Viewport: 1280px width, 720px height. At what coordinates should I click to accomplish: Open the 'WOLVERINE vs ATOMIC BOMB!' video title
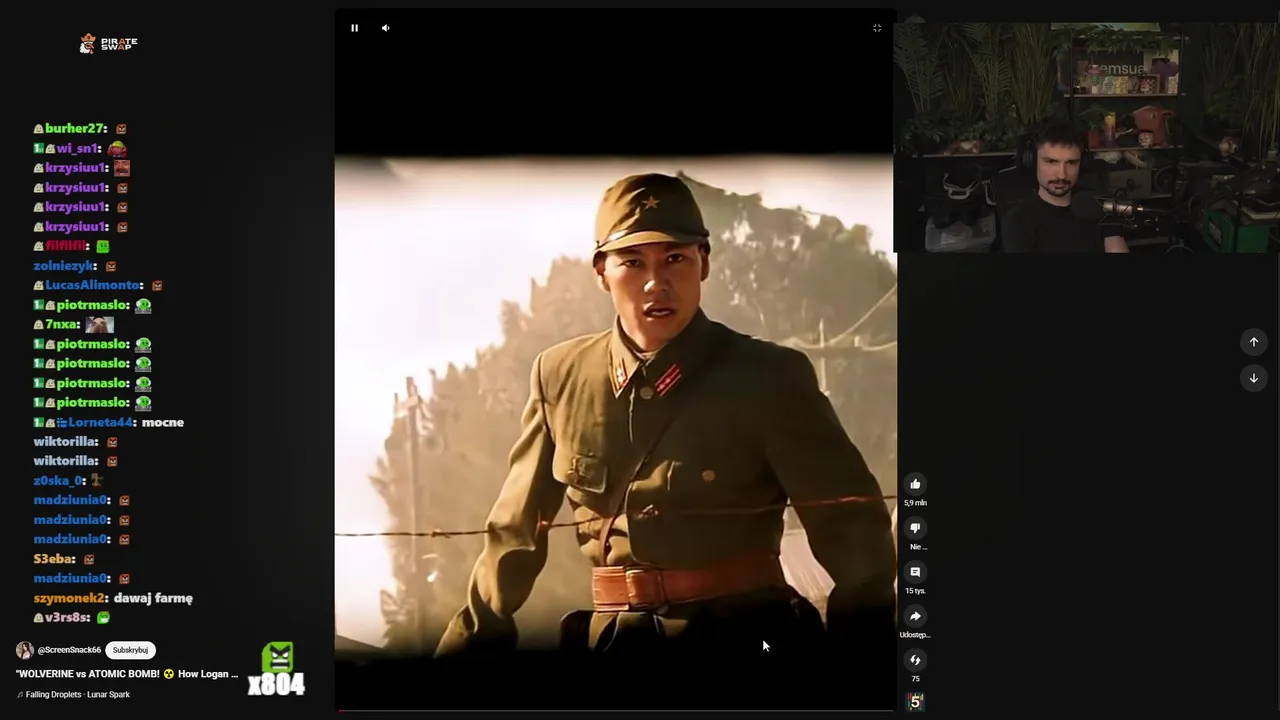pos(127,674)
